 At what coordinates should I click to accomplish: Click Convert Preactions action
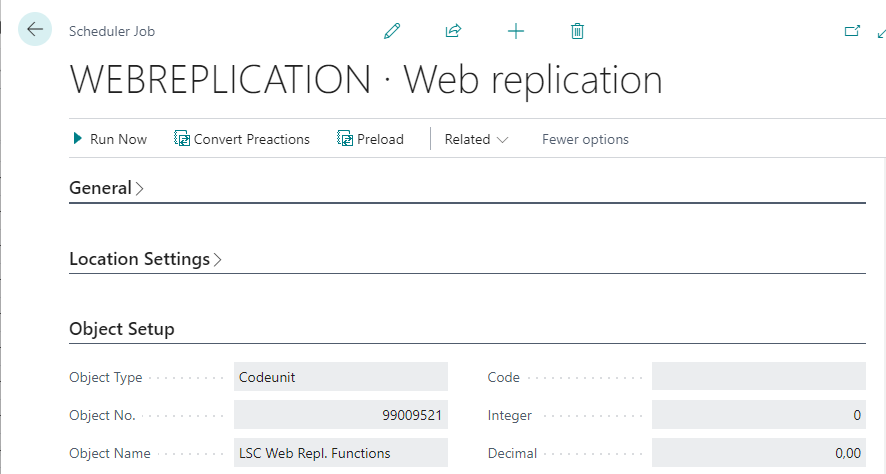242,139
